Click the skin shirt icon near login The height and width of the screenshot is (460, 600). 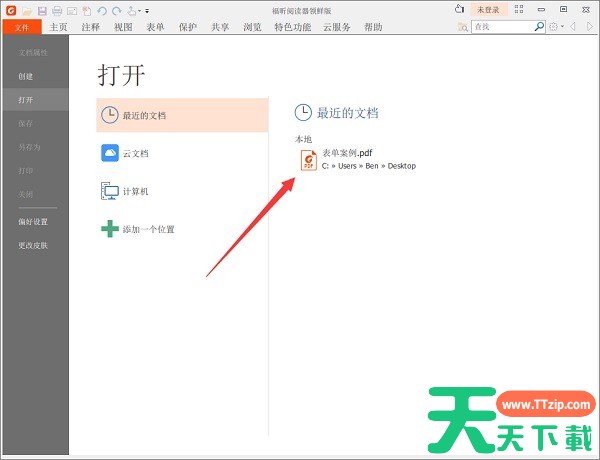tap(459, 9)
